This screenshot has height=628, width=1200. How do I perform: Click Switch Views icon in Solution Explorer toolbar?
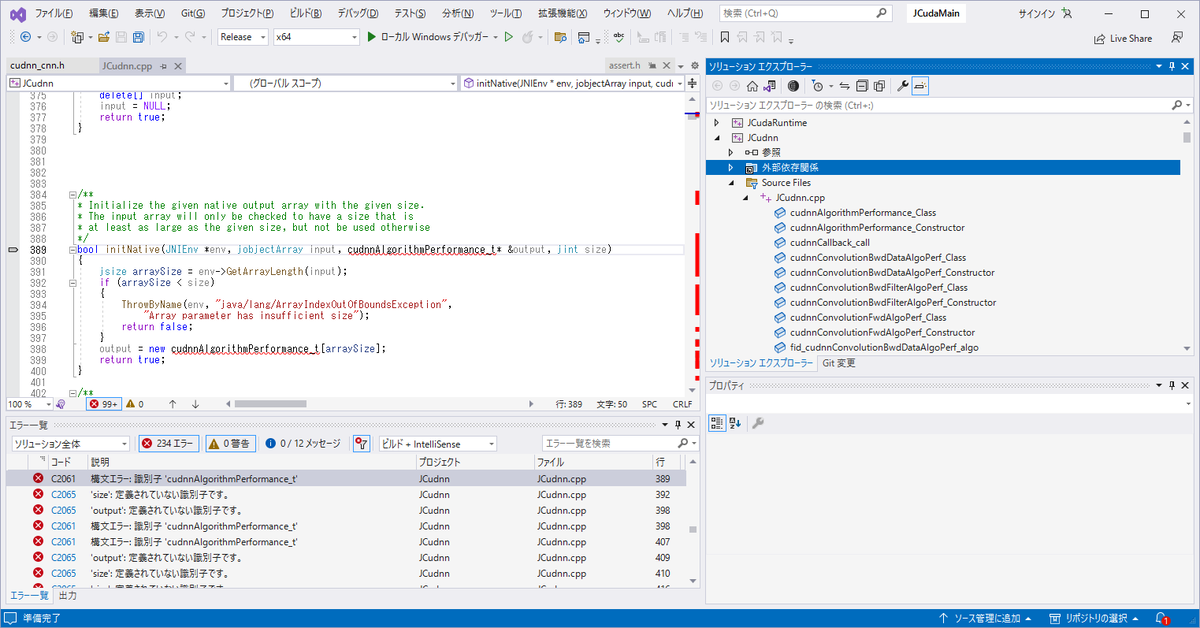(769, 86)
